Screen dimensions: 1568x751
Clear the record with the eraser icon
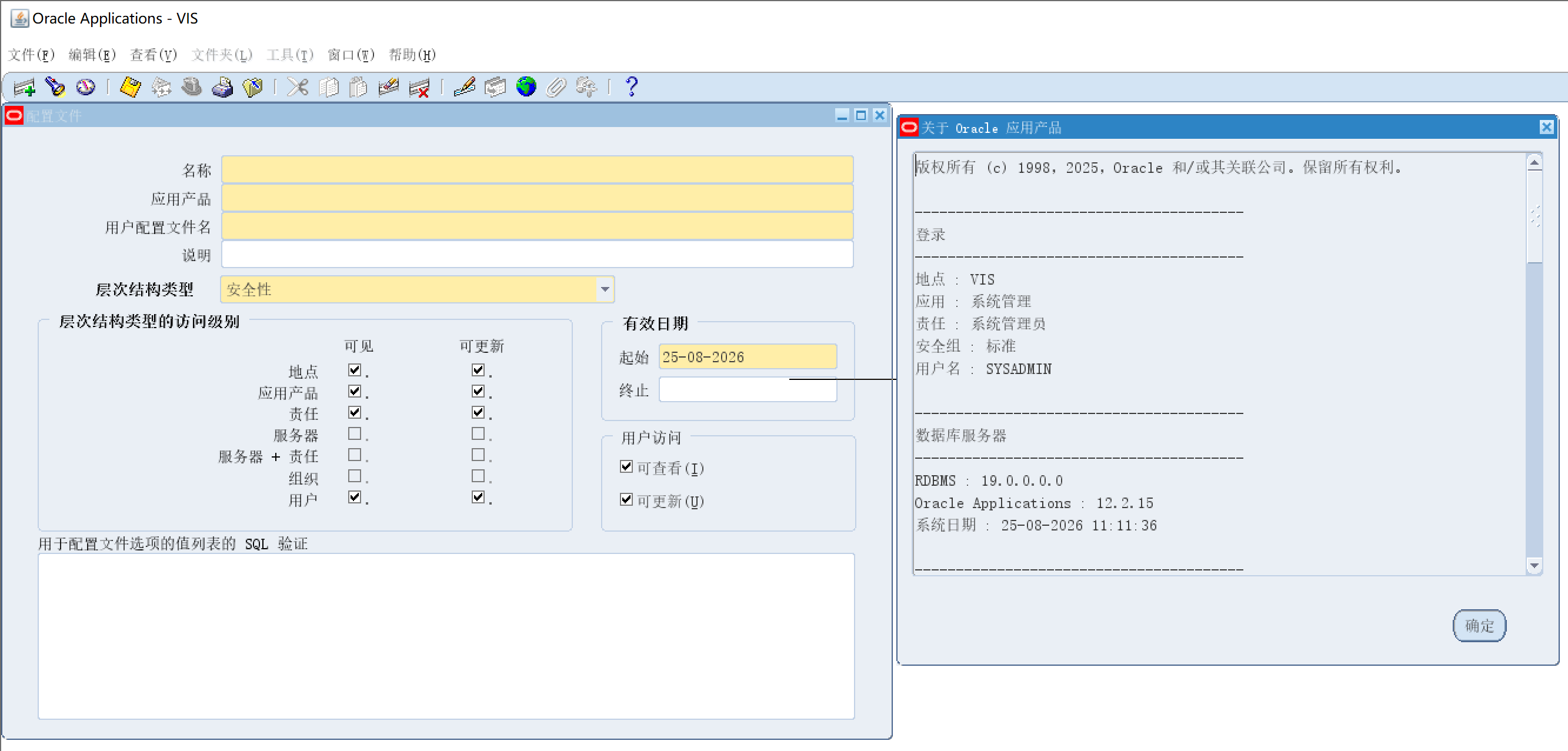point(388,87)
